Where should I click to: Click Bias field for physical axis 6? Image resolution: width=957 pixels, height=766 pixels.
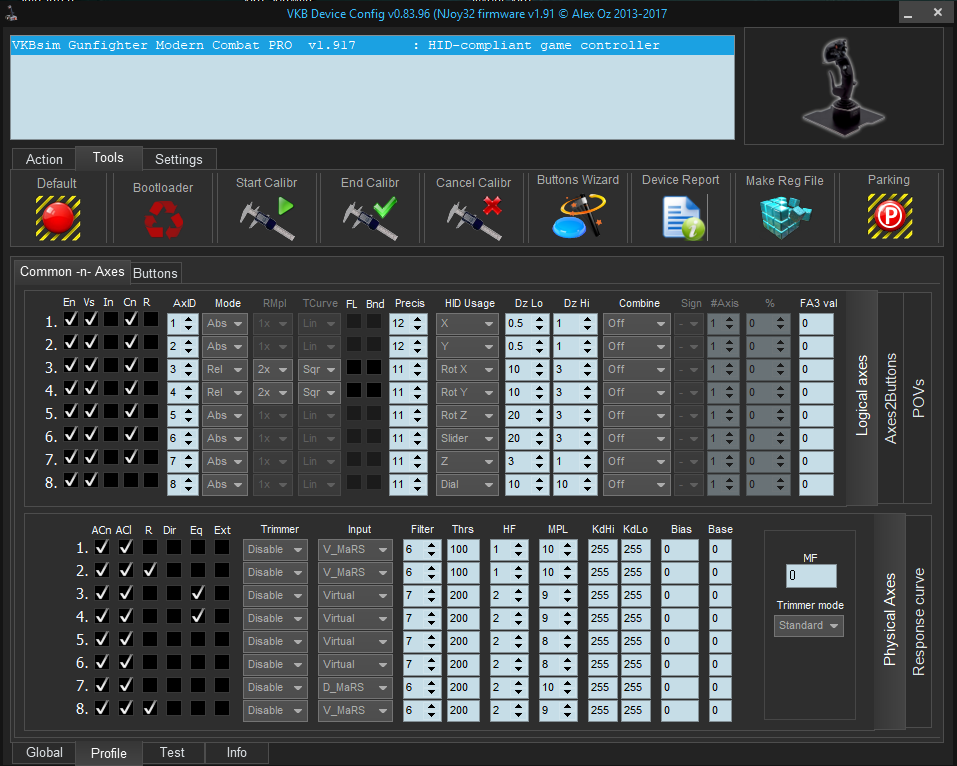[679, 664]
